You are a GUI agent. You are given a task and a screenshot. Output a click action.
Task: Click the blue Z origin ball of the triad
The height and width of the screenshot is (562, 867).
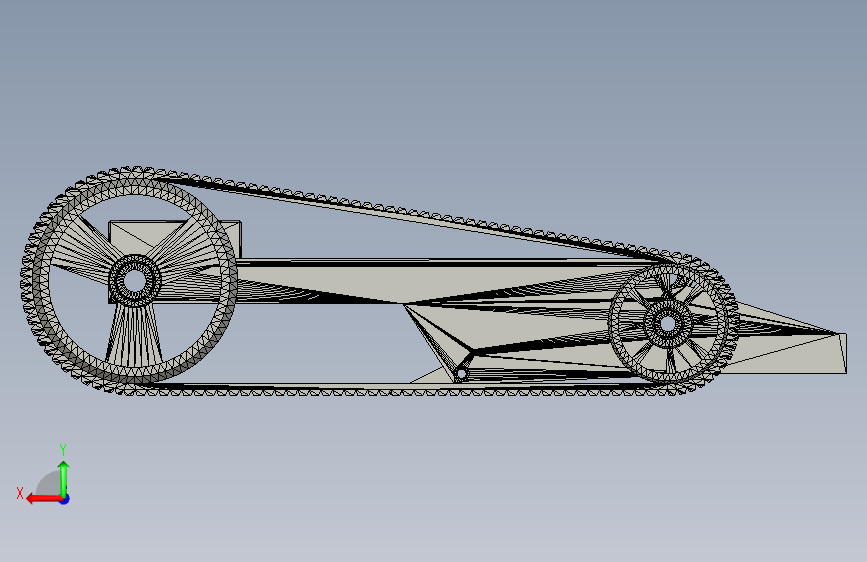[65, 499]
